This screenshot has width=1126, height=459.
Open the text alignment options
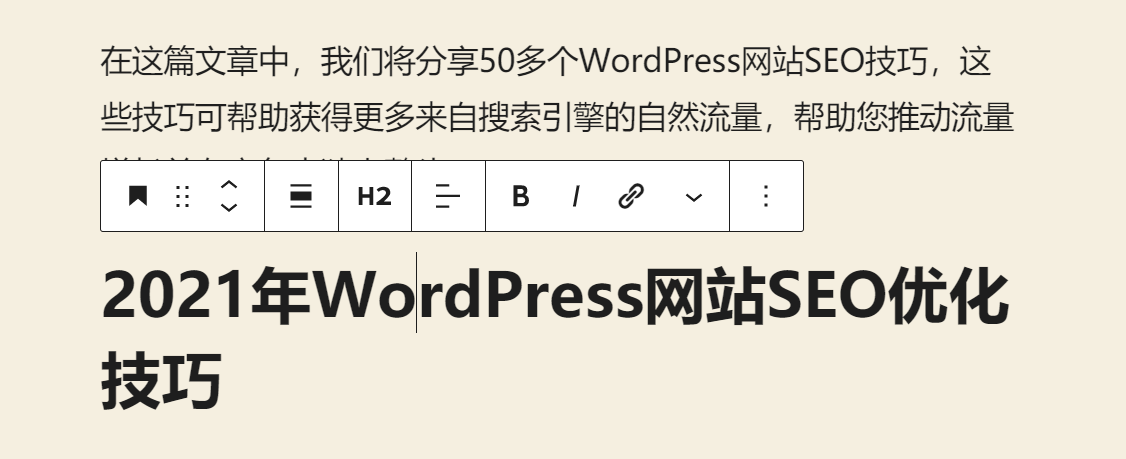(x=448, y=196)
